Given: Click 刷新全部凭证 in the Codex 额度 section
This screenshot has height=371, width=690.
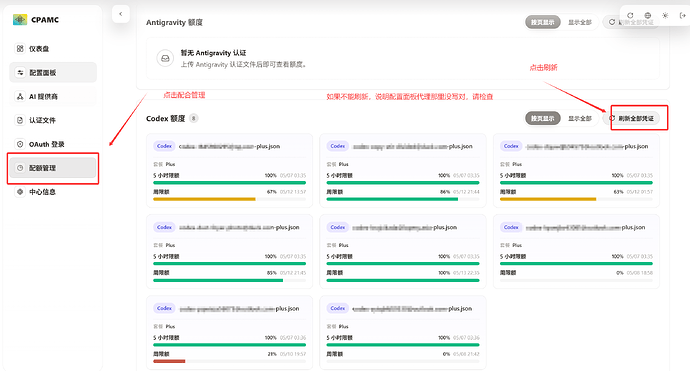Looking at the screenshot, I should coord(631,118).
